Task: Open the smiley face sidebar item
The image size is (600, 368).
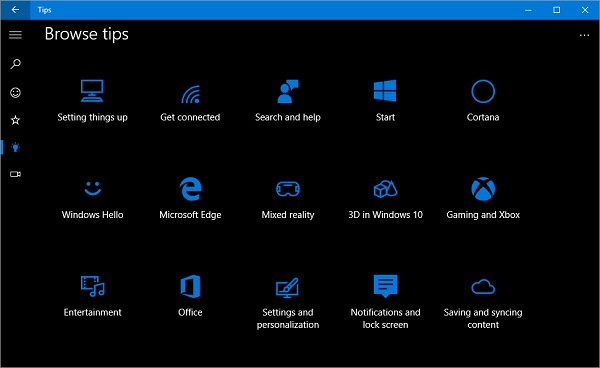Action: click(15, 93)
